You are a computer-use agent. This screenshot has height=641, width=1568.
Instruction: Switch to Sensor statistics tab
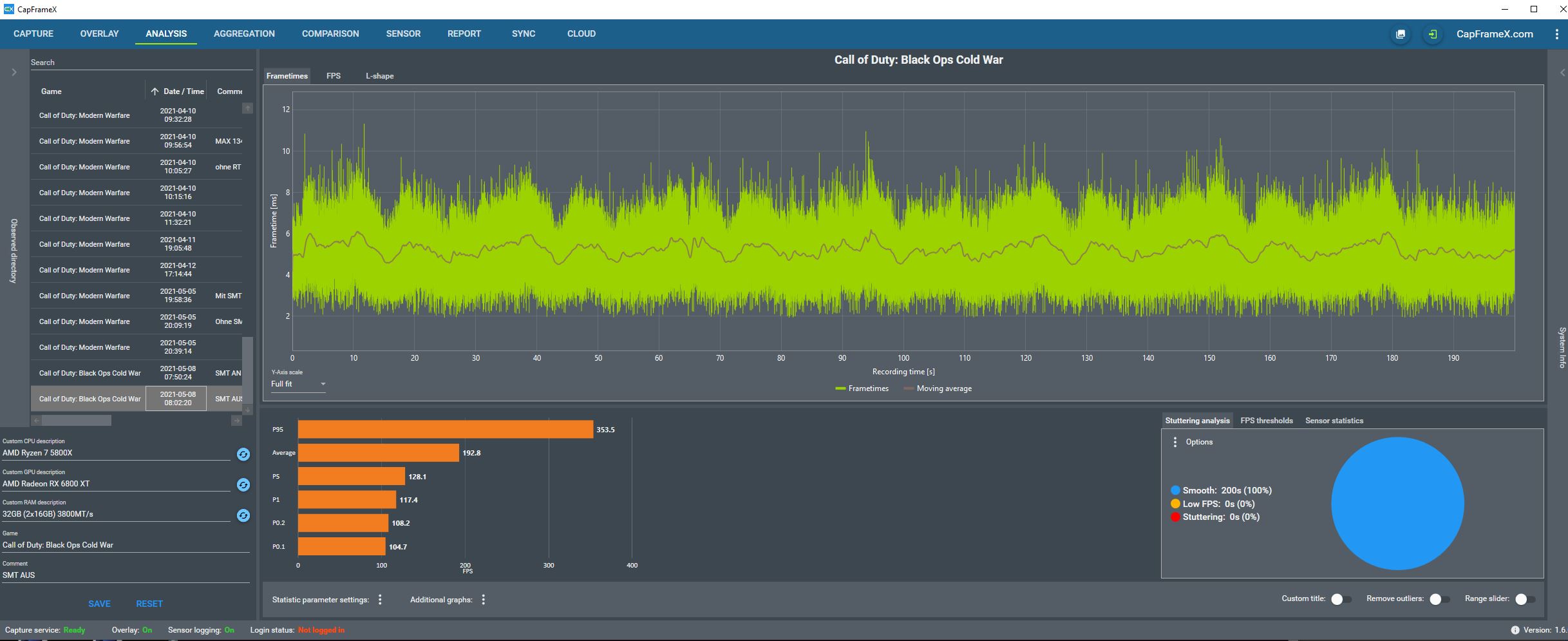tap(1334, 421)
